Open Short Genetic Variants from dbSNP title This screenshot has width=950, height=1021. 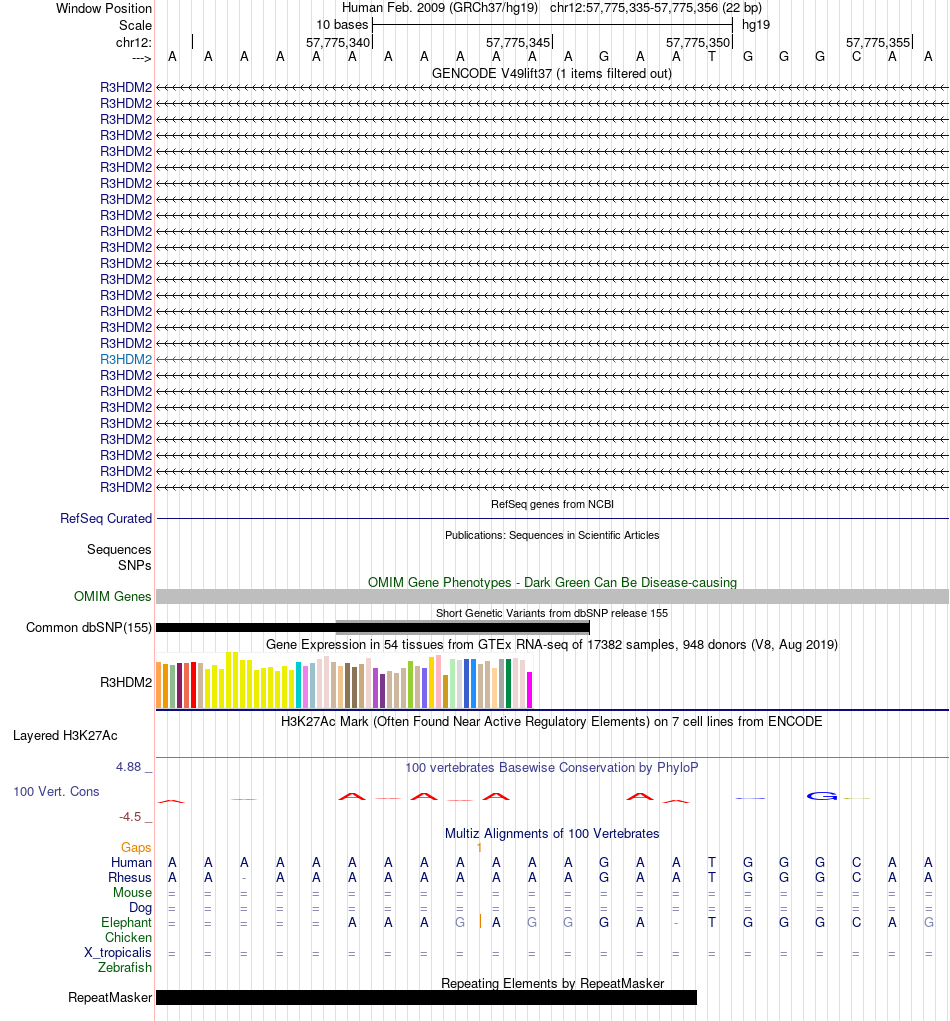[552, 613]
